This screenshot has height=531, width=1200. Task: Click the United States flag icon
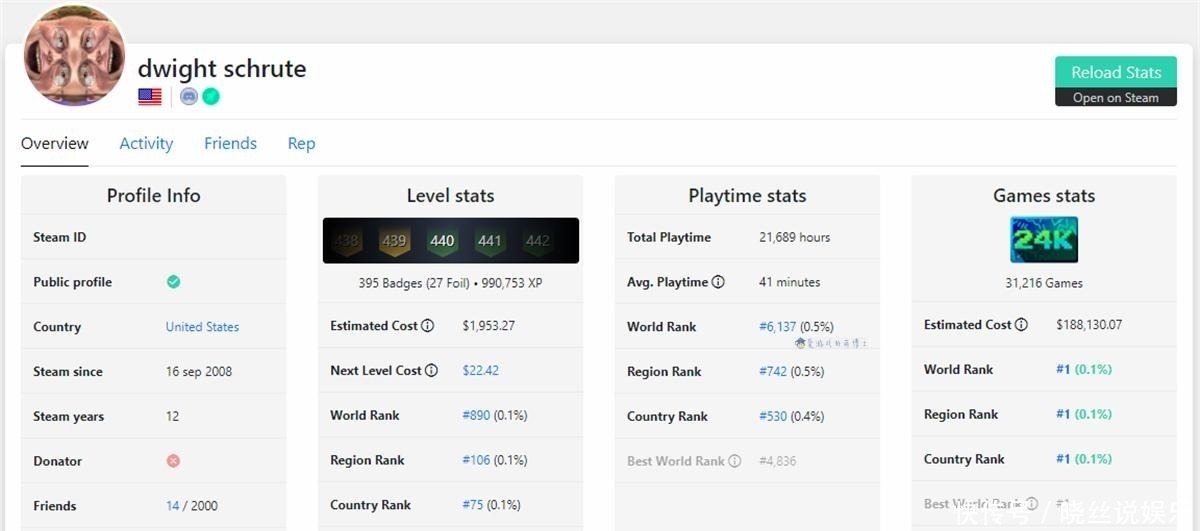pyautogui.click(x=150, y=97)
